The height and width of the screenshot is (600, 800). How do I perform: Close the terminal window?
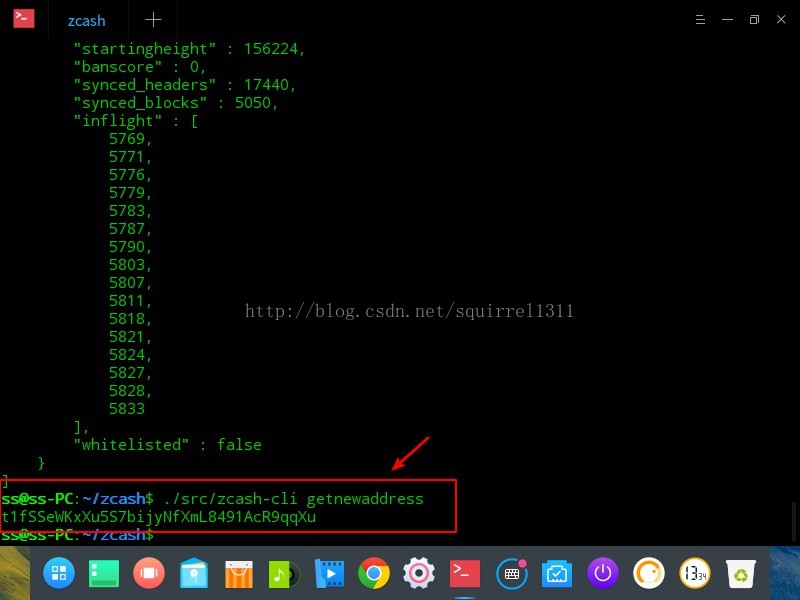[x=781, y=19]
